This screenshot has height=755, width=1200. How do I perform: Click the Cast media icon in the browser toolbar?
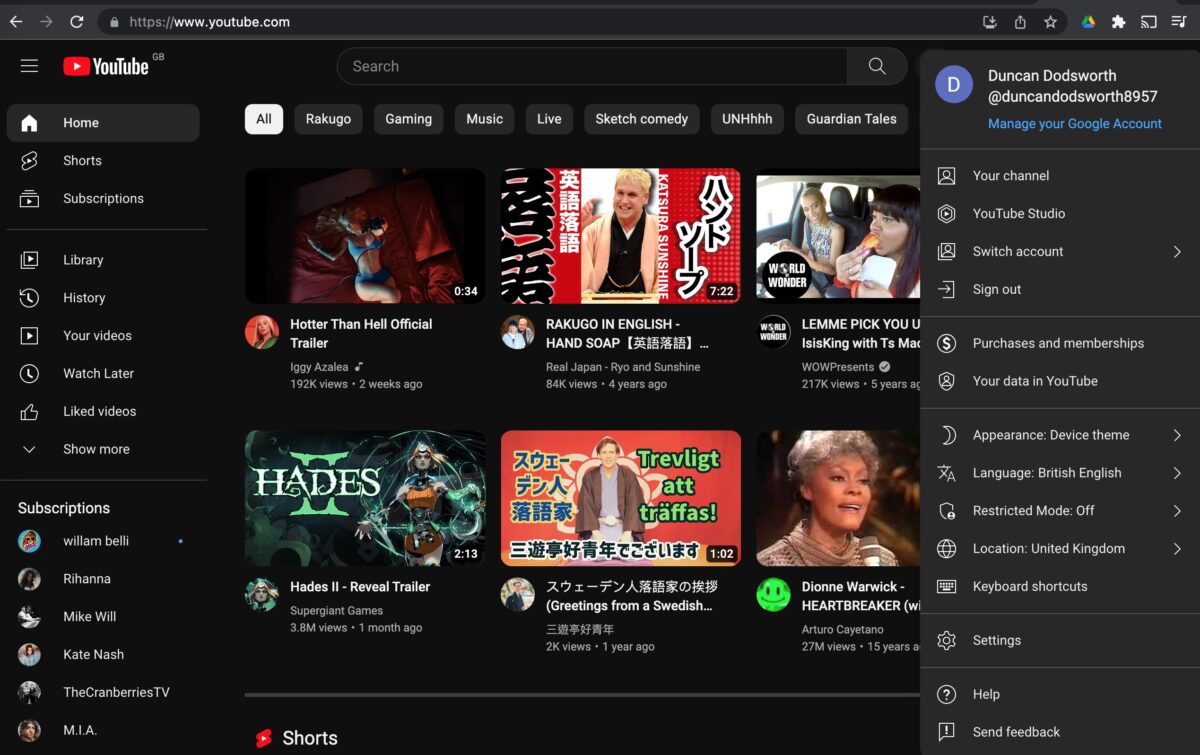tap(1148, 21)
